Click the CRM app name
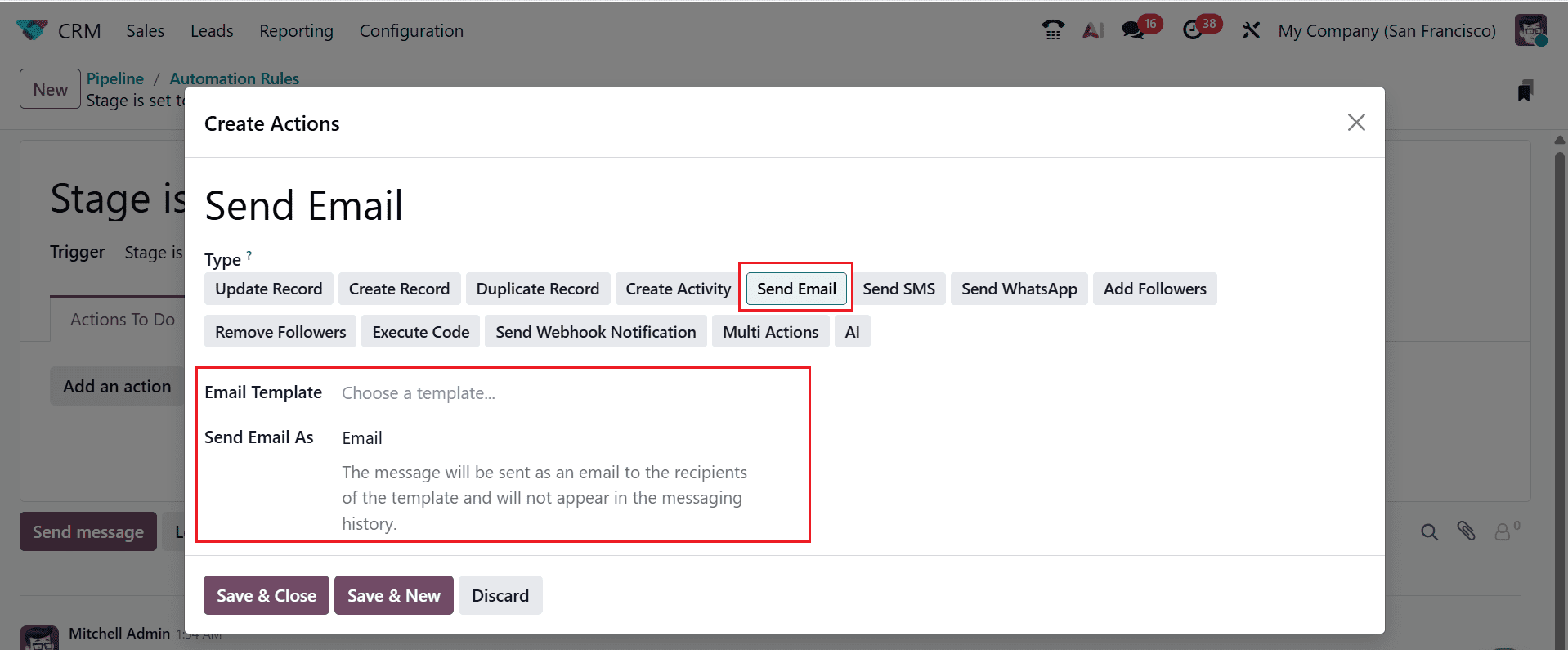 79,31
